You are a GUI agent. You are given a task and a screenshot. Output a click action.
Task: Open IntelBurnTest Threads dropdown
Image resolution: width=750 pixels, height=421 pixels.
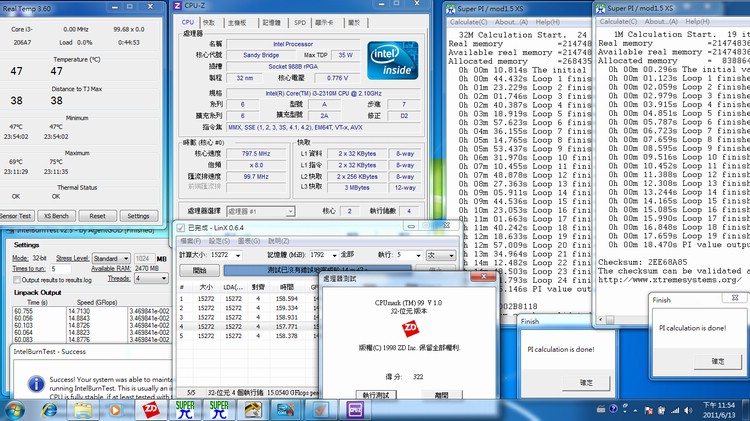(x=151, y=278)
